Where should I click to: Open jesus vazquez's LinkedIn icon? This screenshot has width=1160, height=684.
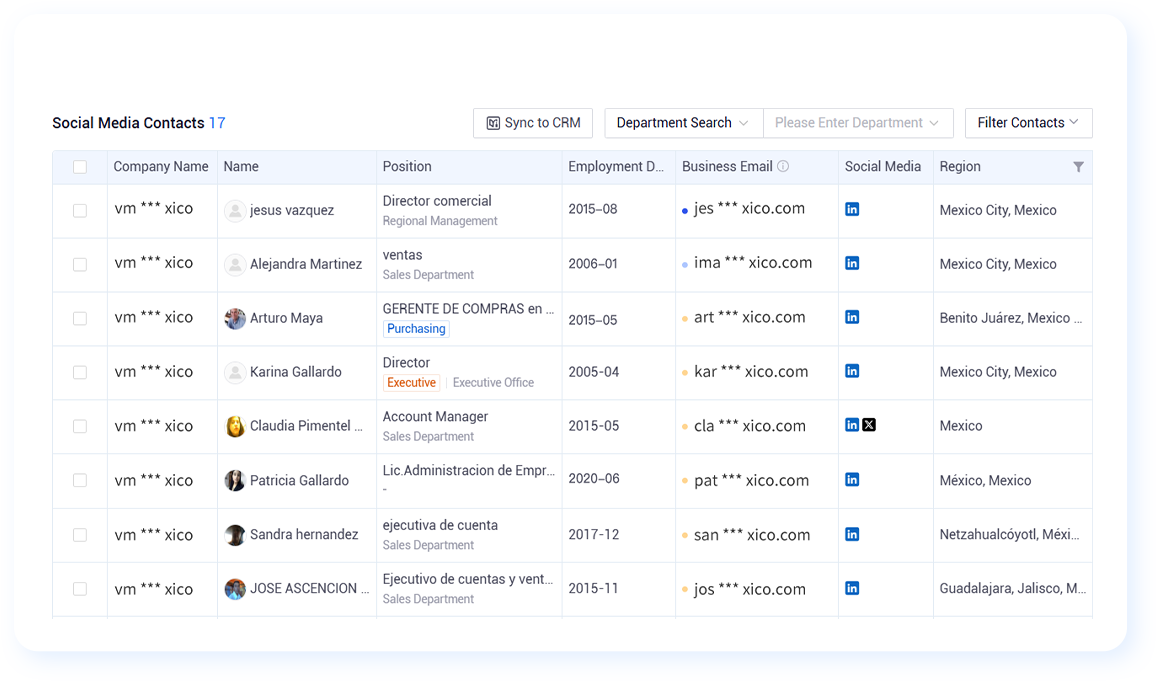[852, 209]
